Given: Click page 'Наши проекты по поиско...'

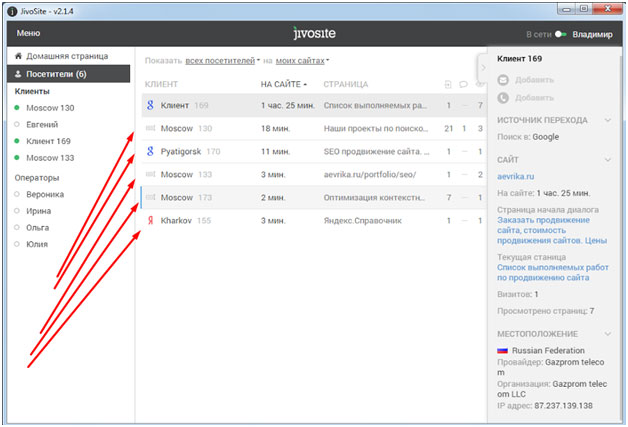Looking at the screenshot, I should 376,129.
